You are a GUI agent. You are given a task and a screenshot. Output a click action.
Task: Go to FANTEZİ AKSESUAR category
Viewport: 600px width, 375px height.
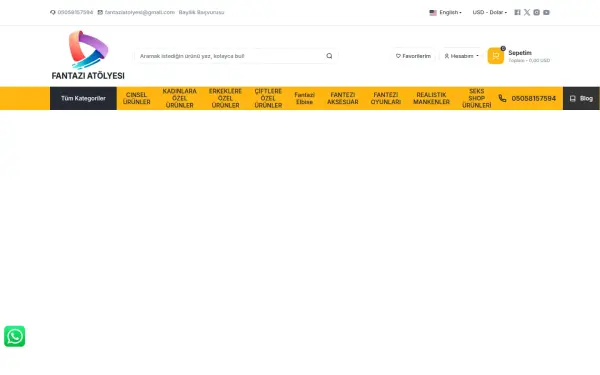pyautogui.click(x=343, y=98)
